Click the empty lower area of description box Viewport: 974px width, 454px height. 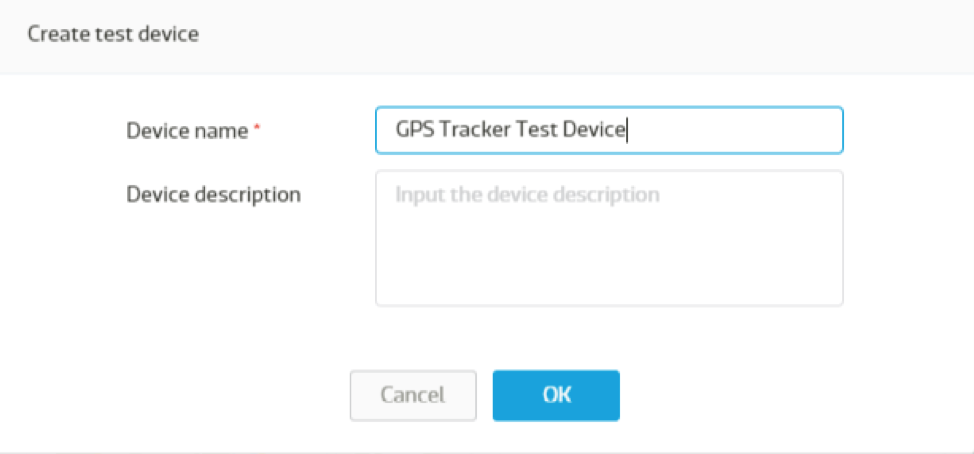click(x=609, y=267)
